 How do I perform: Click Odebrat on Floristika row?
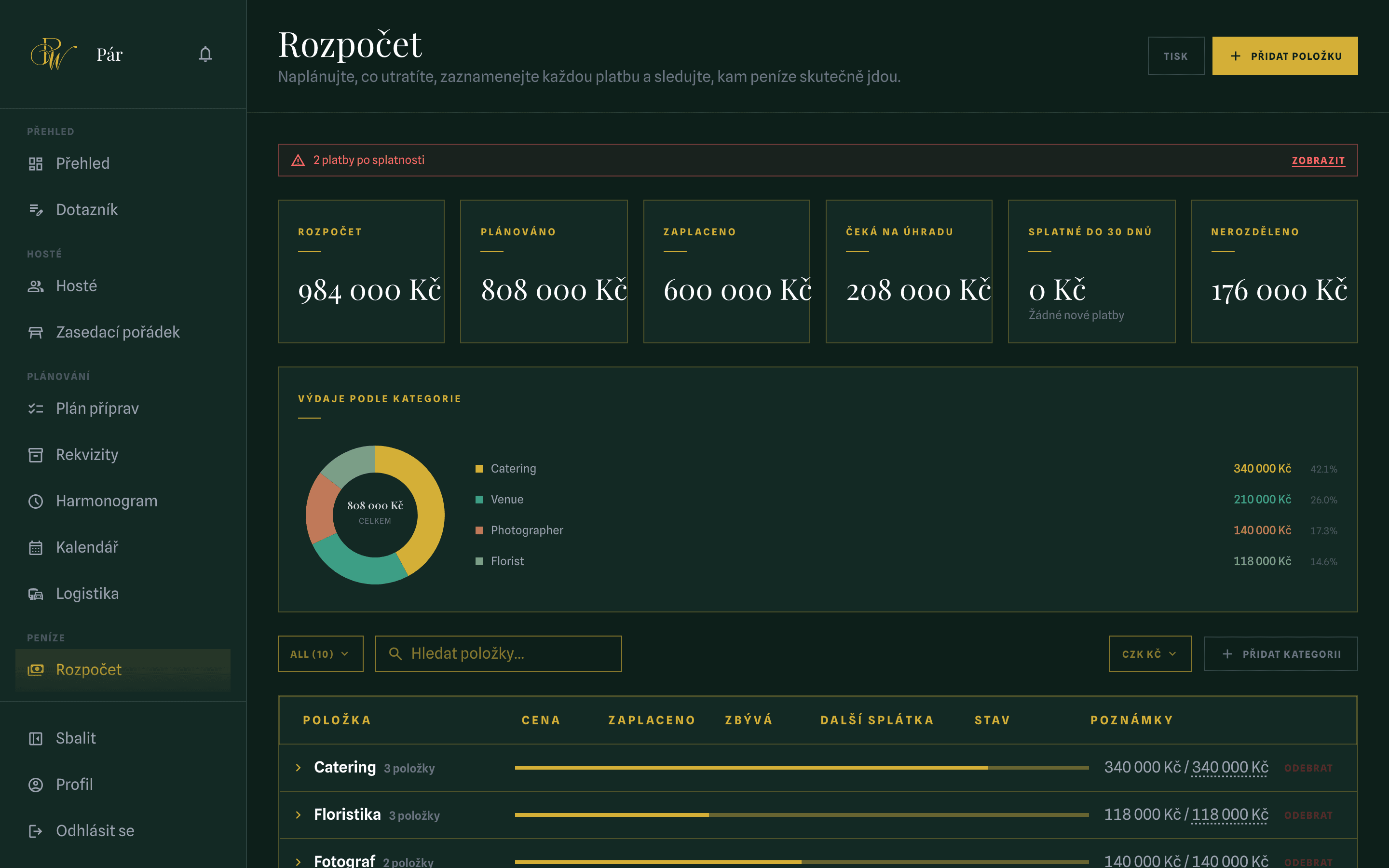(x=1308, y=816)
